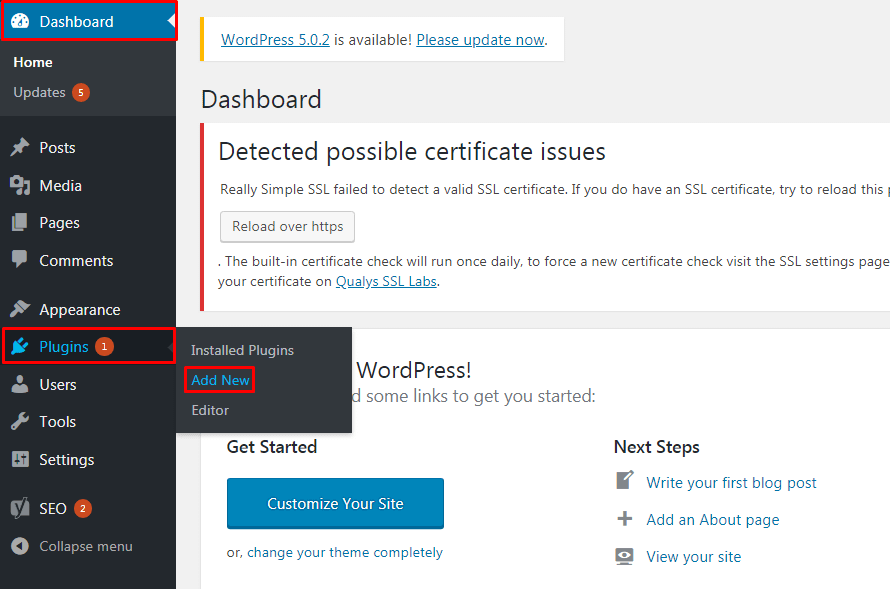Click the Plugins update badge showing 1
This screenshot has height=589, width=890.
[x=104, y=346]
